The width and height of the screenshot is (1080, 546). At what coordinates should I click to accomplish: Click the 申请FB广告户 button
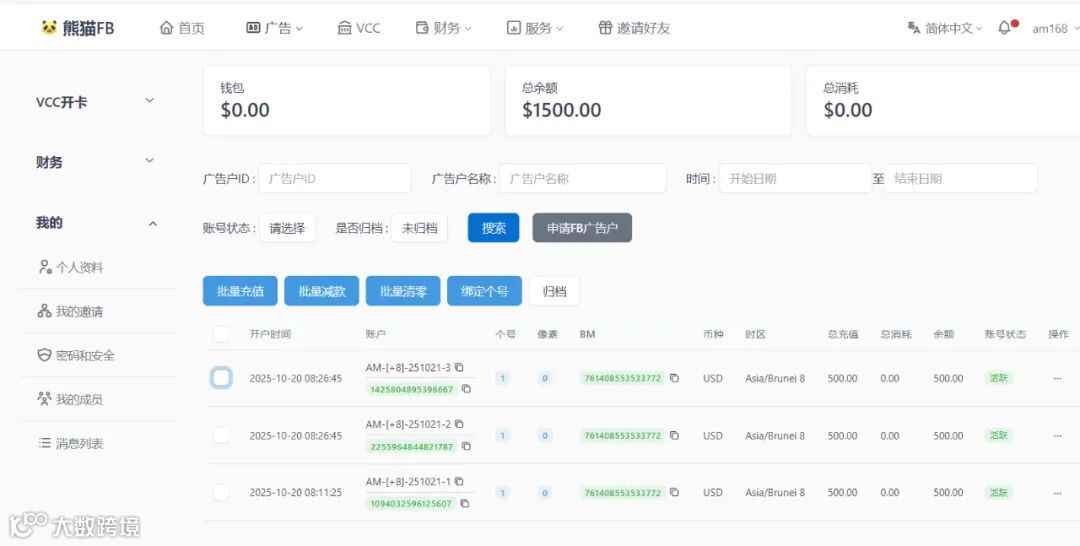582,228
